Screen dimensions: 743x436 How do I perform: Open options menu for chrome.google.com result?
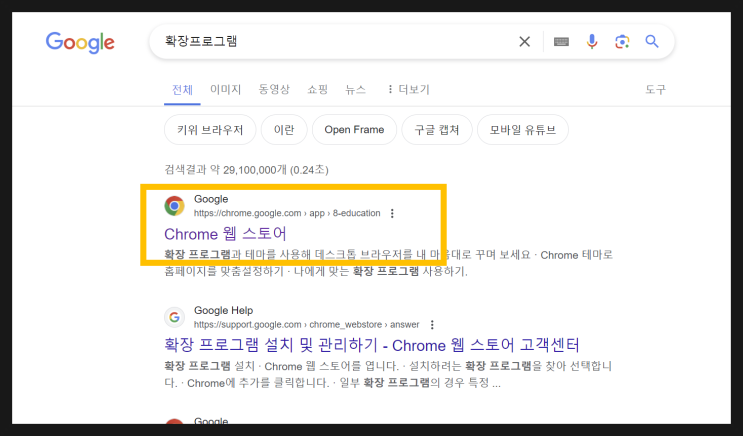tap(392, 213)
